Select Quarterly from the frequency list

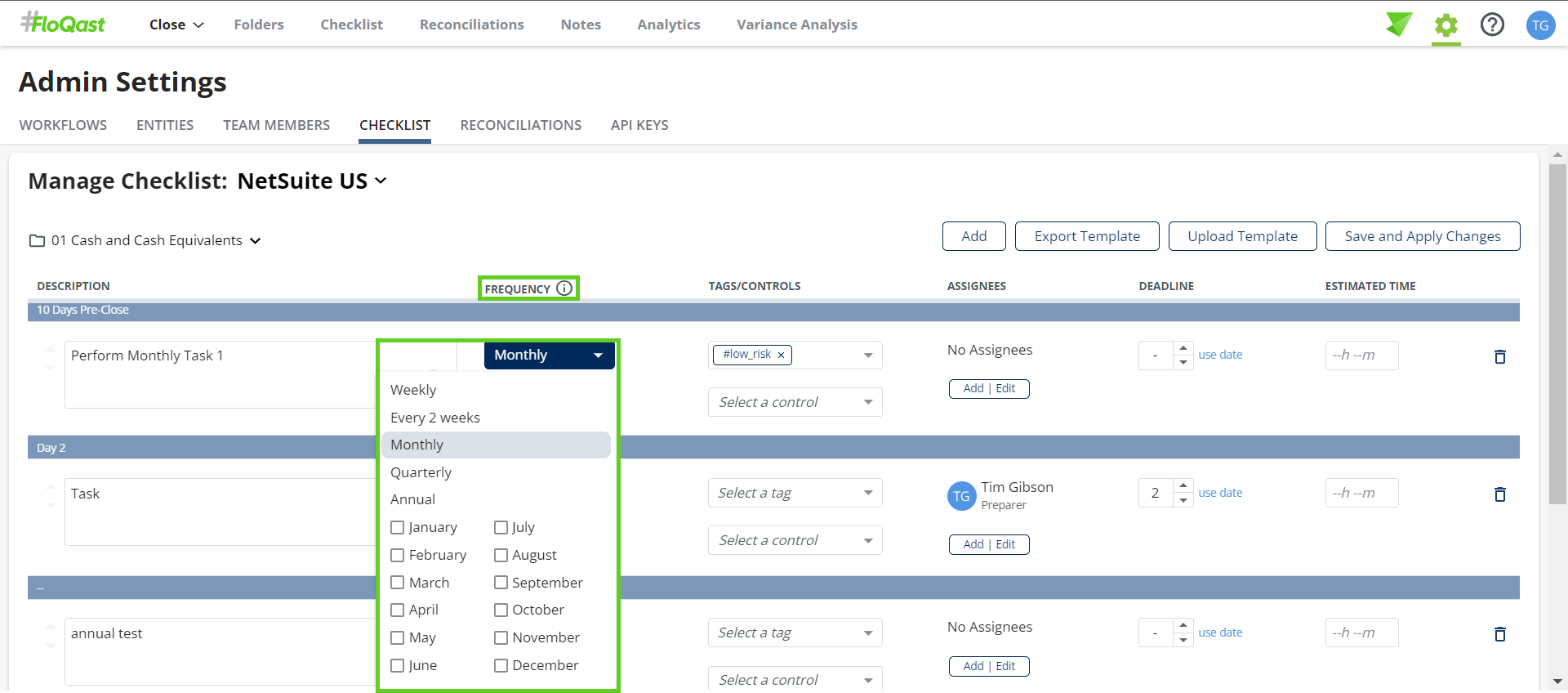tap(421, 472)
